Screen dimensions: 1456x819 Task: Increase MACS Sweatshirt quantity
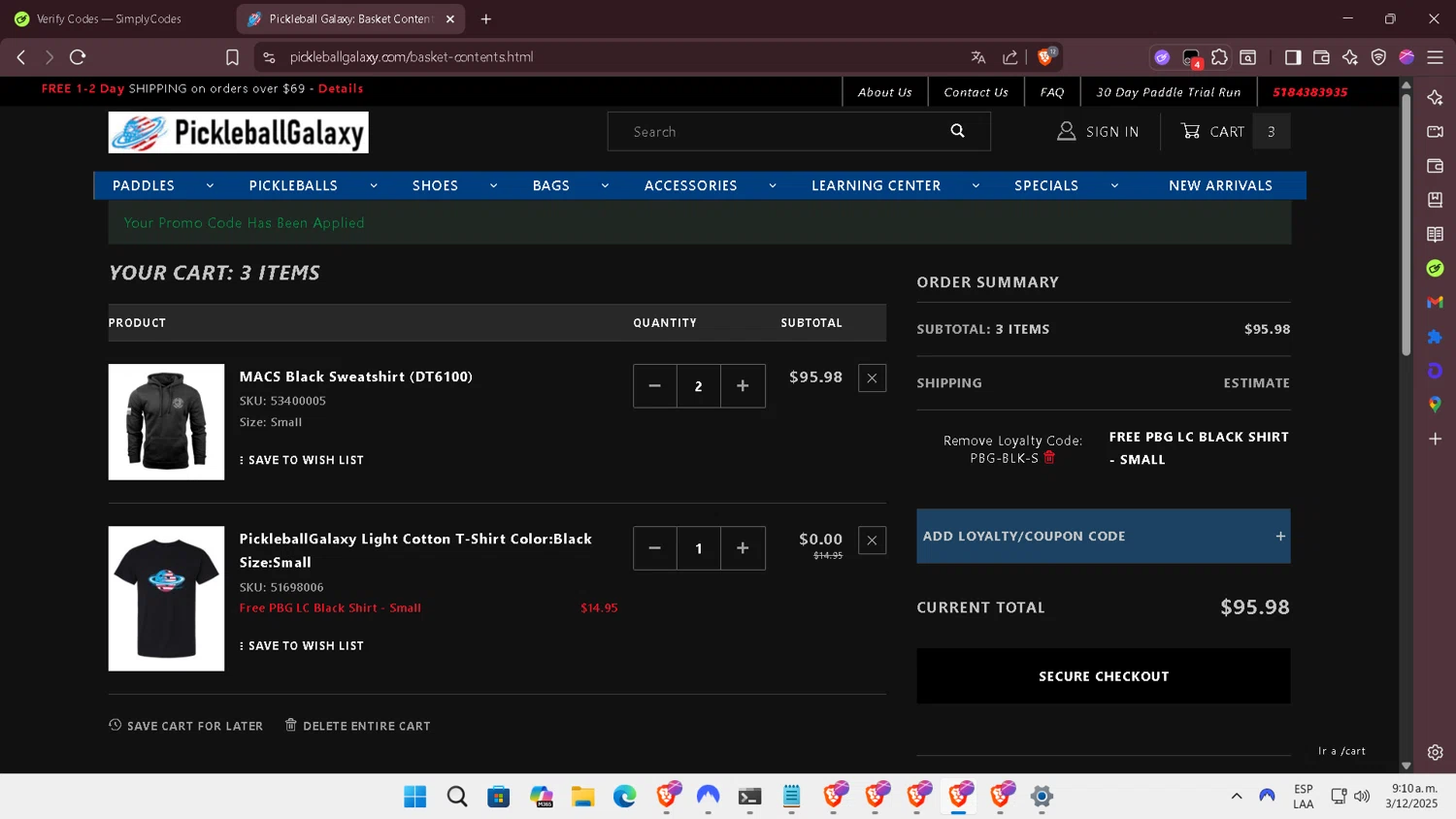743,386
